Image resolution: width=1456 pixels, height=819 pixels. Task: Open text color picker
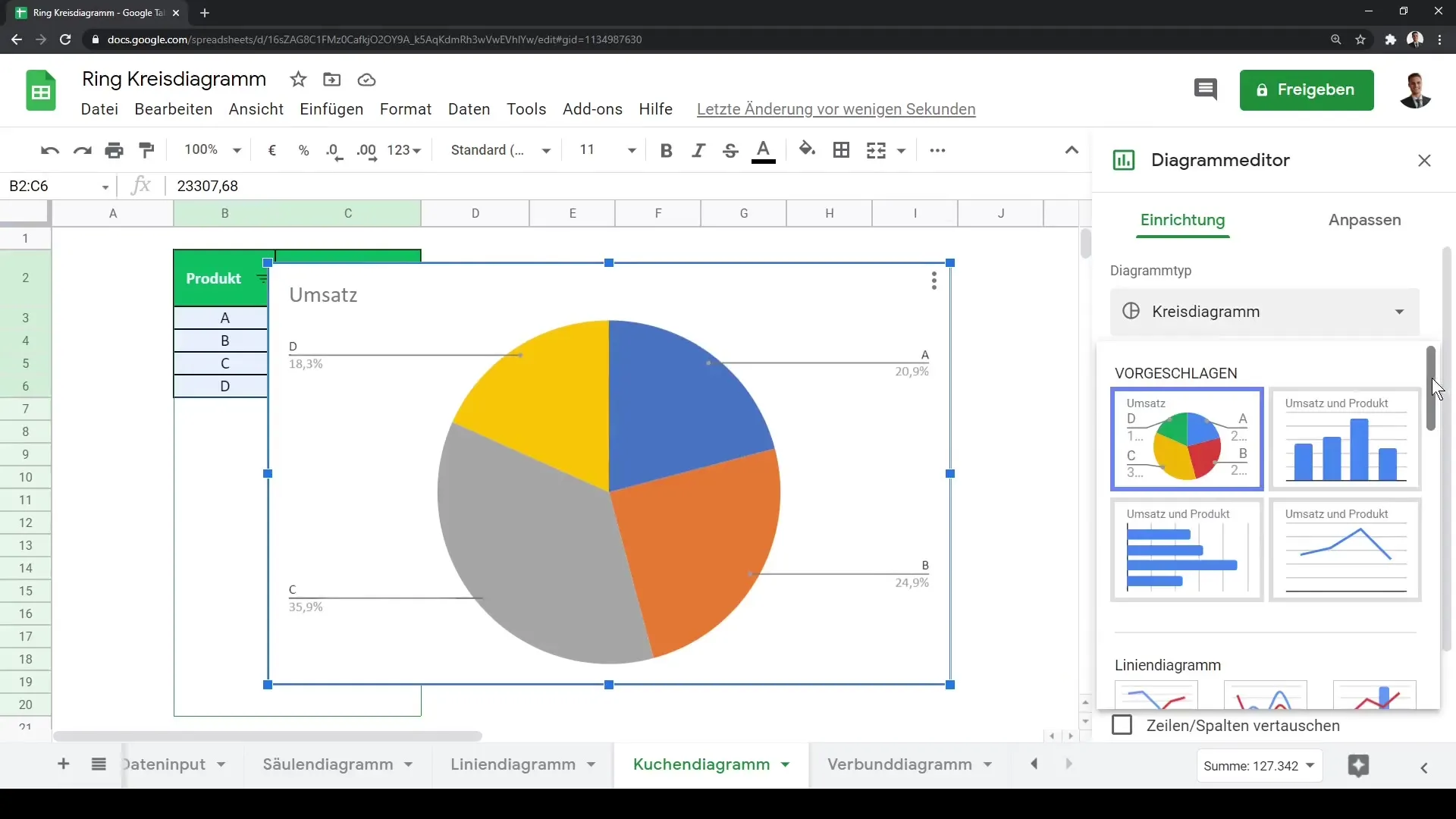pos(764,151)
